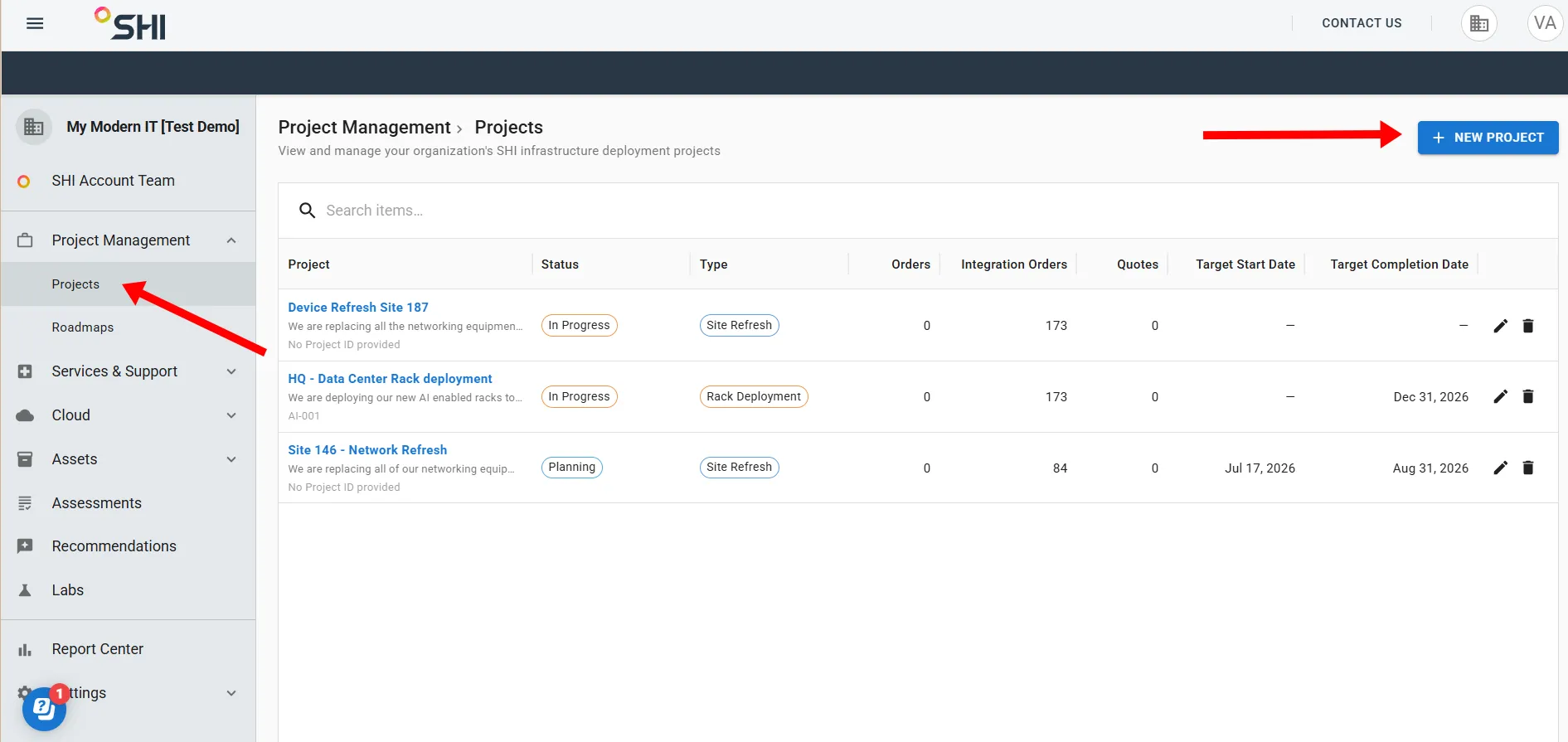The image size is (1568, 742).
Task: Open the Site 146 - Network Refresh link
Action: click(x=367, y=450)
